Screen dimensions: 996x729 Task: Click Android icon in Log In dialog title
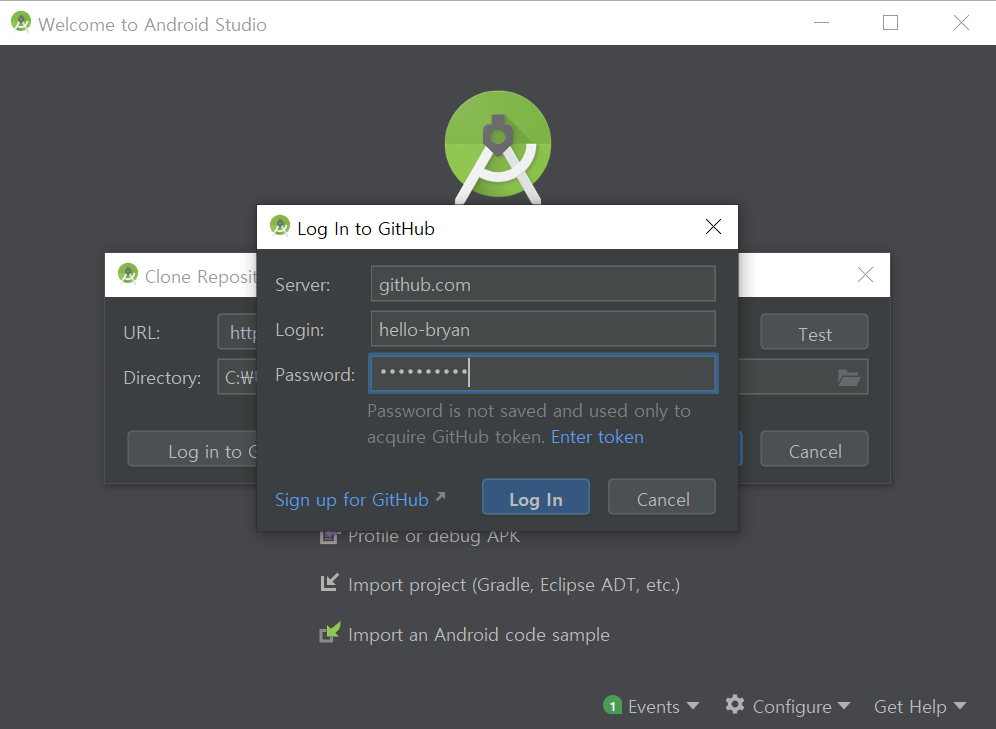coord(279,225)
